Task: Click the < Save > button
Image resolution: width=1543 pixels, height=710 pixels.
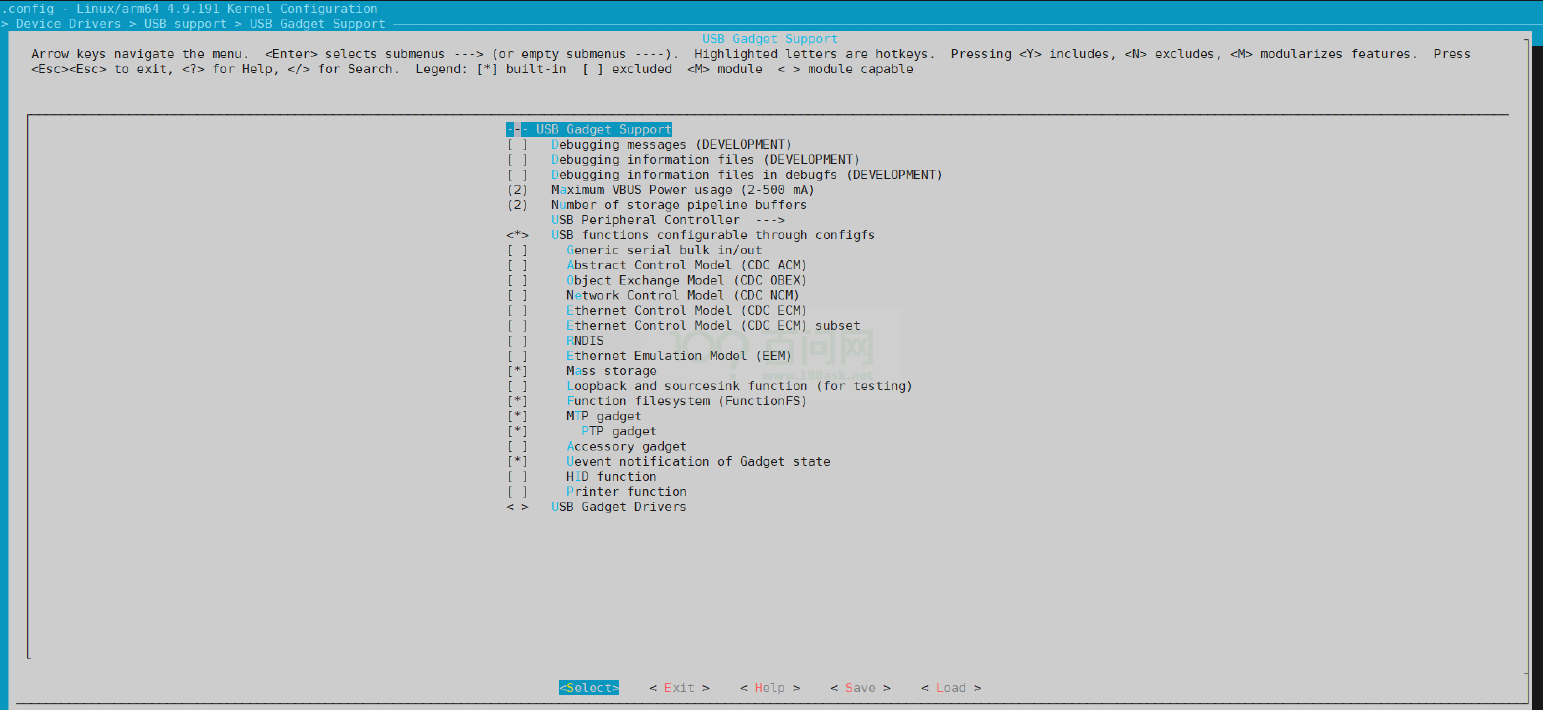Action: (x=860, y=688)
